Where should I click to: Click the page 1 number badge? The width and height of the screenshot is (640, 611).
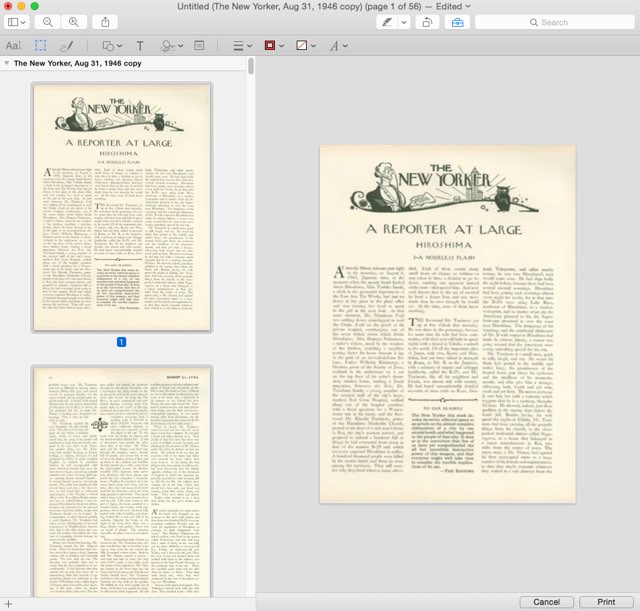tap(121, 342)
